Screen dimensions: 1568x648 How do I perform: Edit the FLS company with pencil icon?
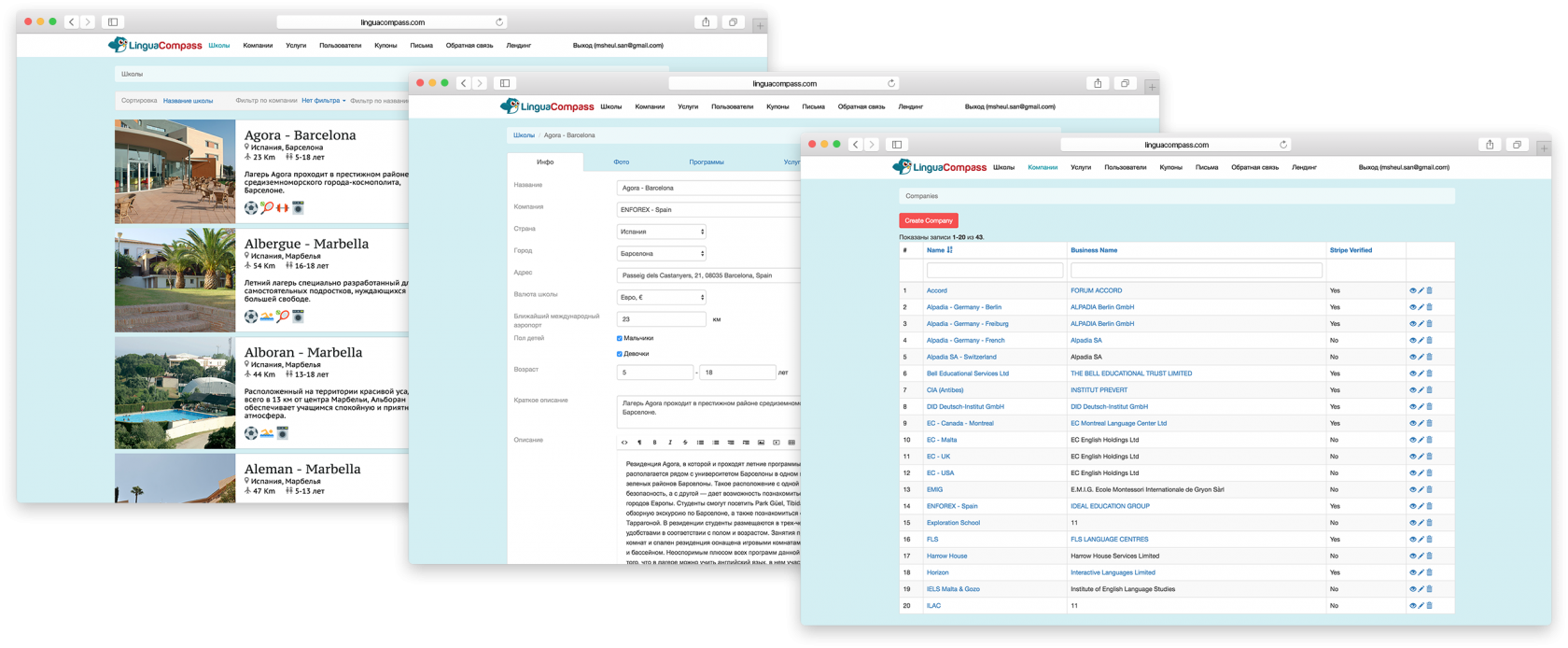1421,540
